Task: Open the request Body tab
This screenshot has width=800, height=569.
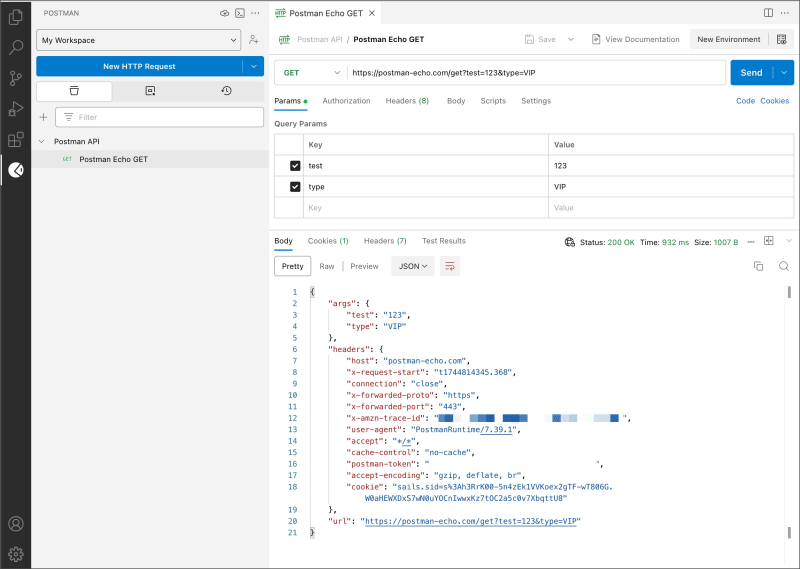Action: coord(456,101)
